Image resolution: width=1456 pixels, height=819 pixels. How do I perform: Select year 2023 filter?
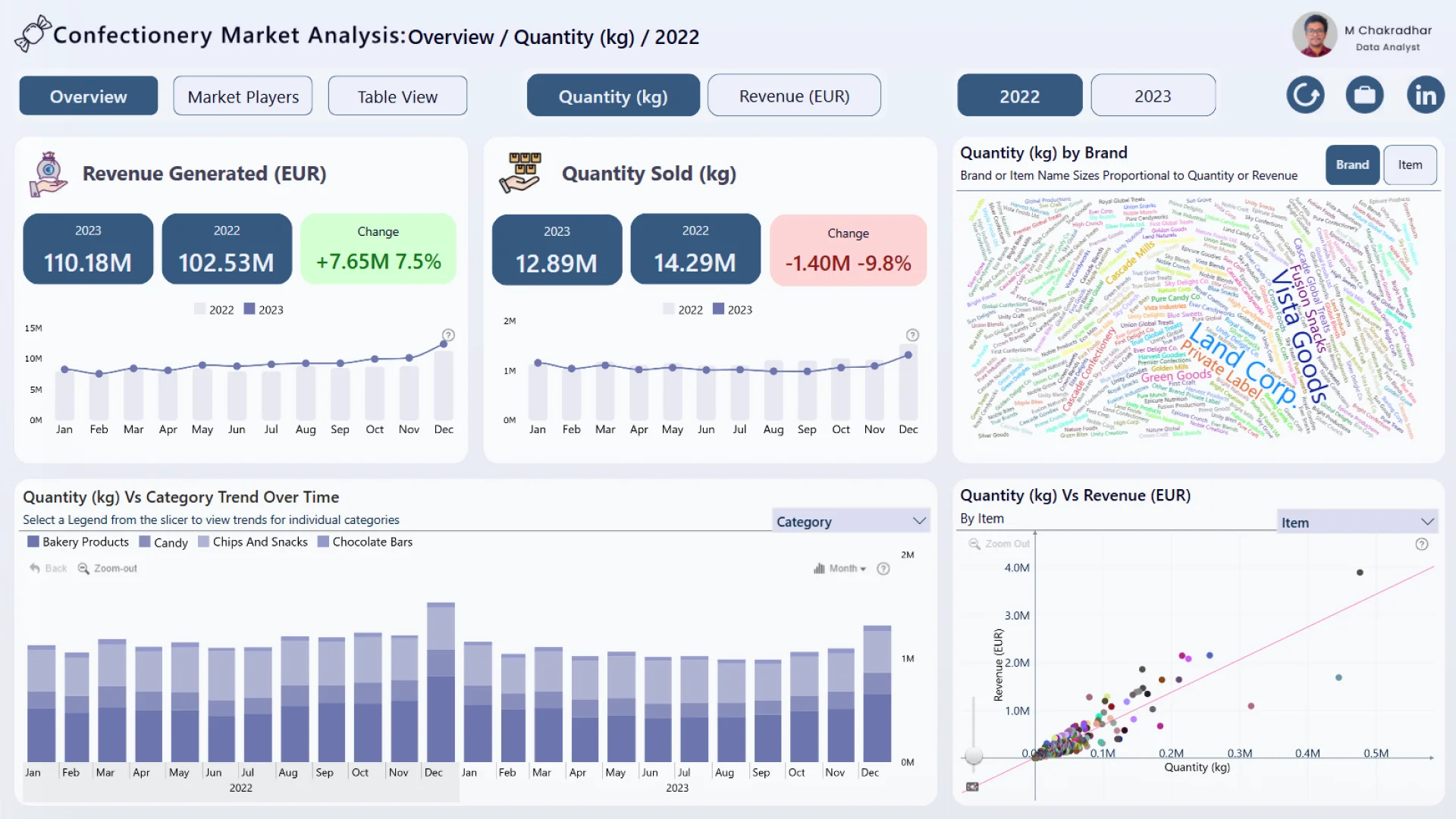(1153, 96)
